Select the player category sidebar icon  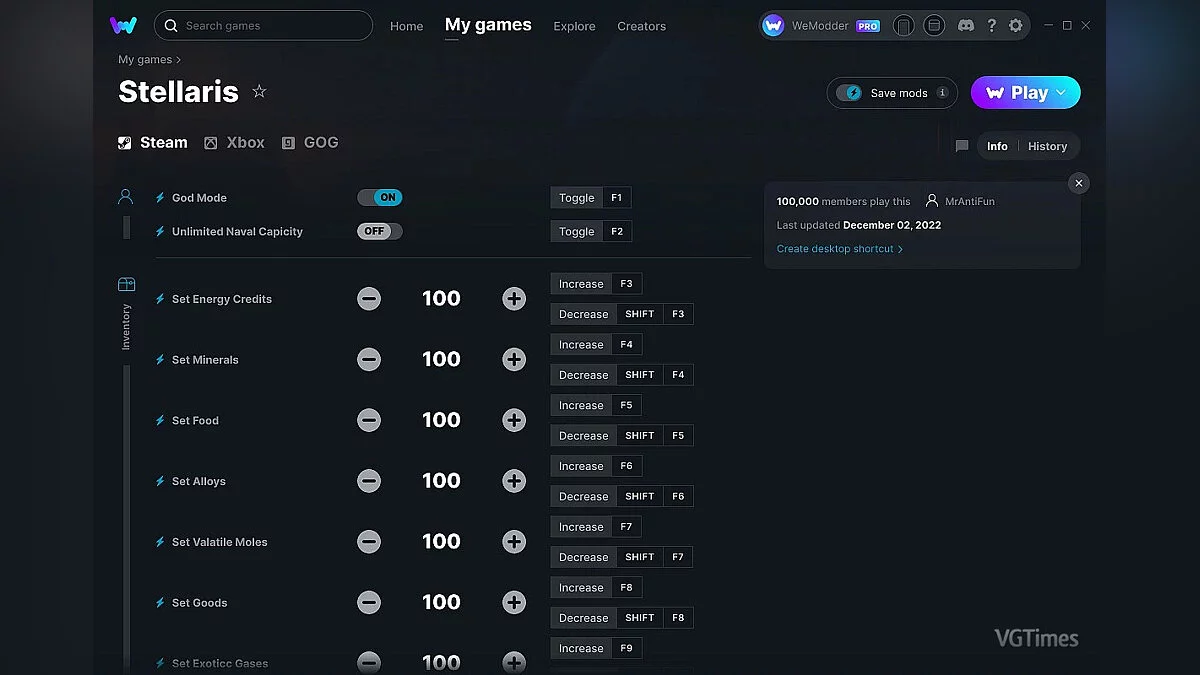coord(125,197)
